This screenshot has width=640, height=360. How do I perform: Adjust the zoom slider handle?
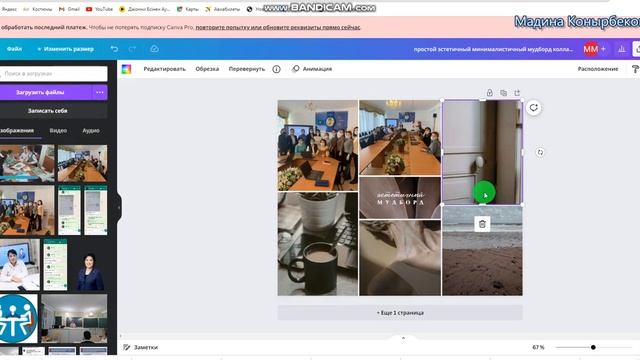point(593,347)
